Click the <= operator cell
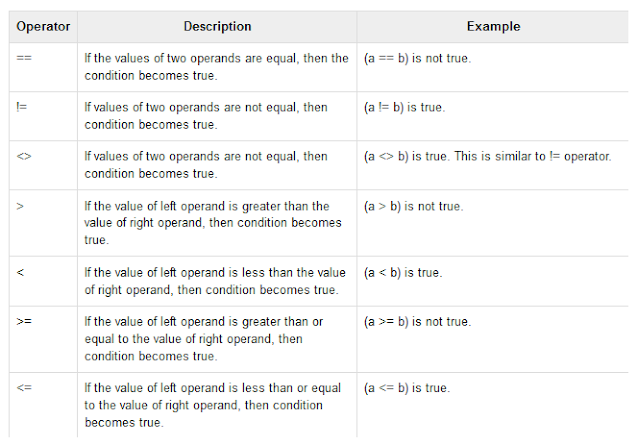Screen dimensions: 638x445 [x=26, y=388]
